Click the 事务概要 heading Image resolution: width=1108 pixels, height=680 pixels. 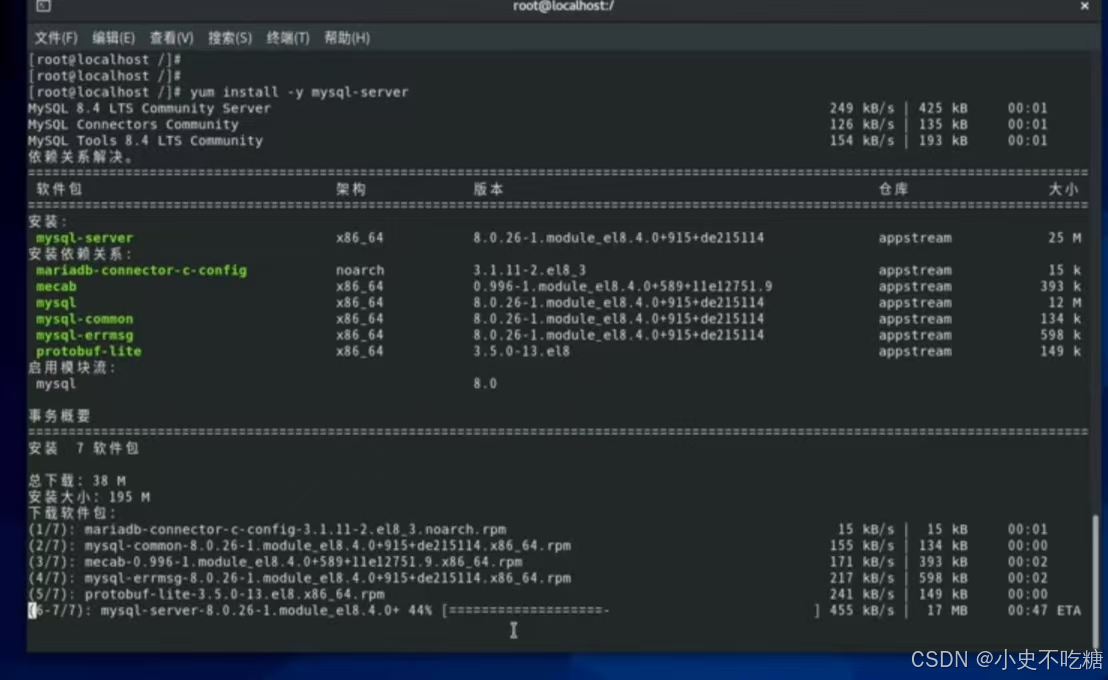click(x=59, y=416)
